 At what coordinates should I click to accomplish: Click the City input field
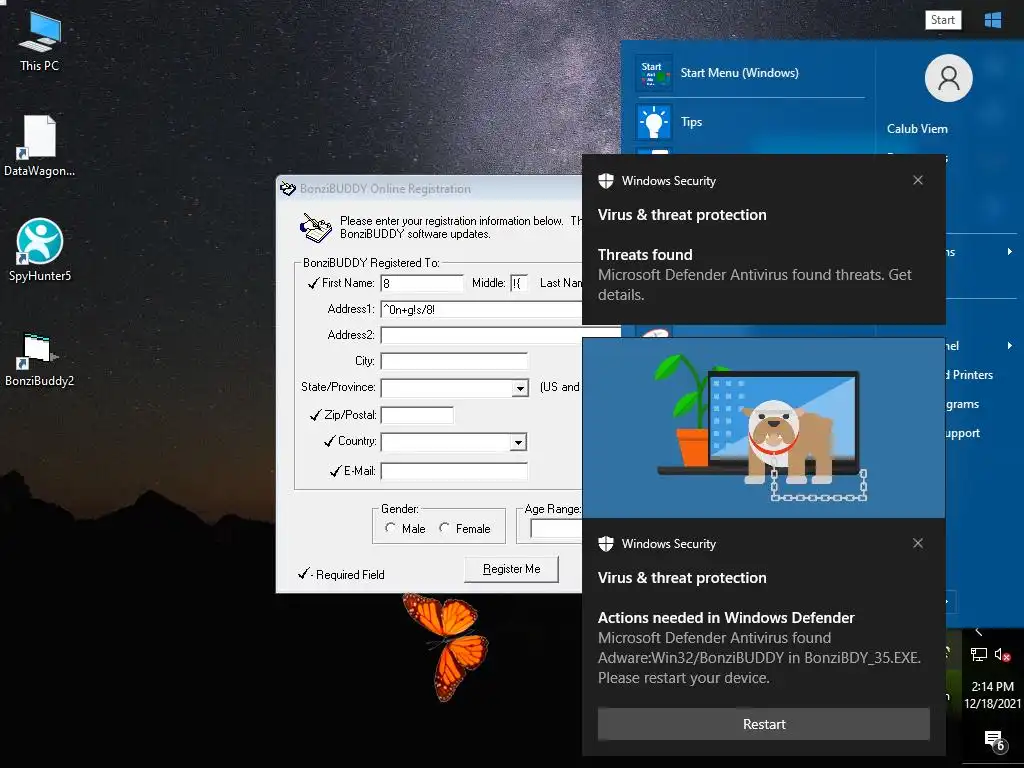coord(454,362)
